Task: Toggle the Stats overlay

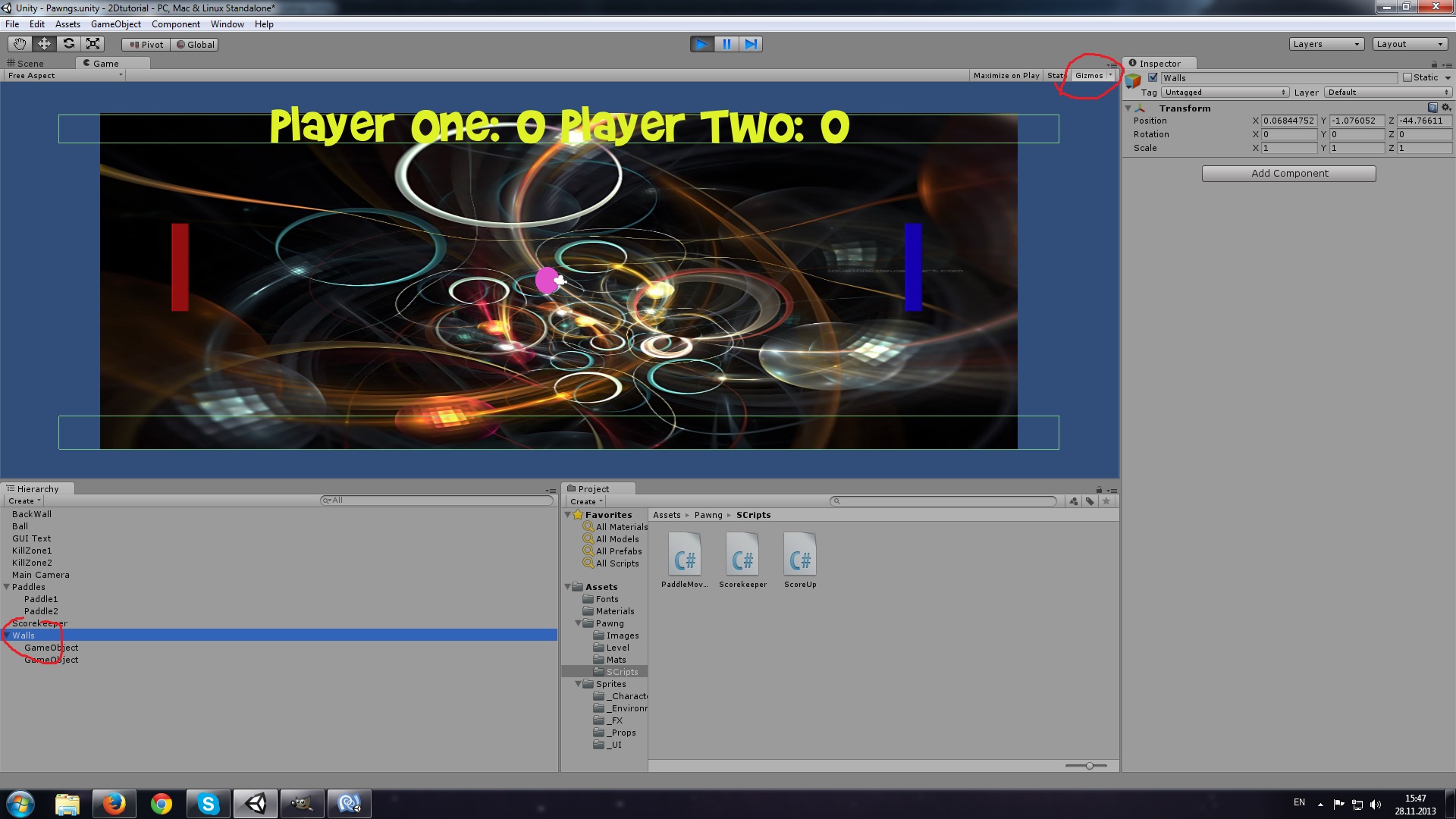Action: point(1056,75)
